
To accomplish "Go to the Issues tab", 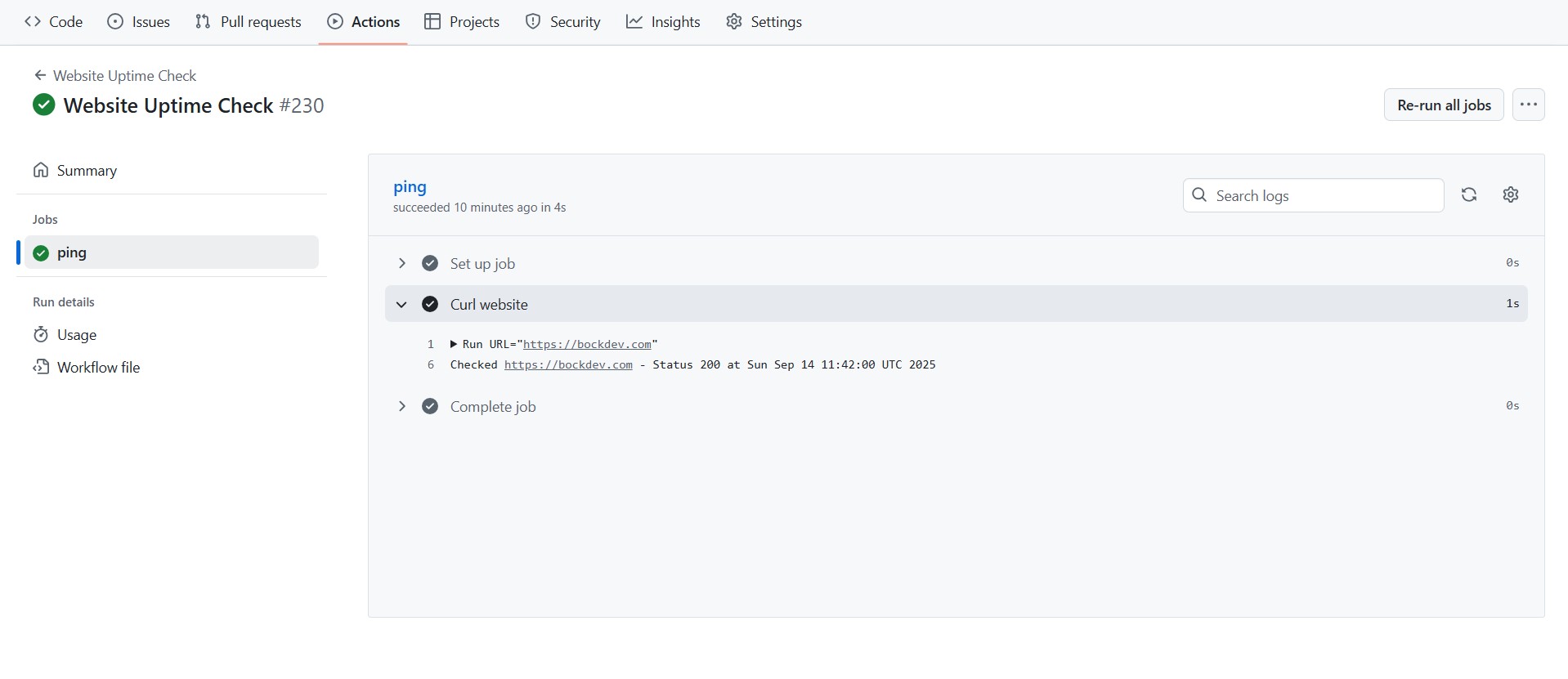I will click(x=139, y=22).
